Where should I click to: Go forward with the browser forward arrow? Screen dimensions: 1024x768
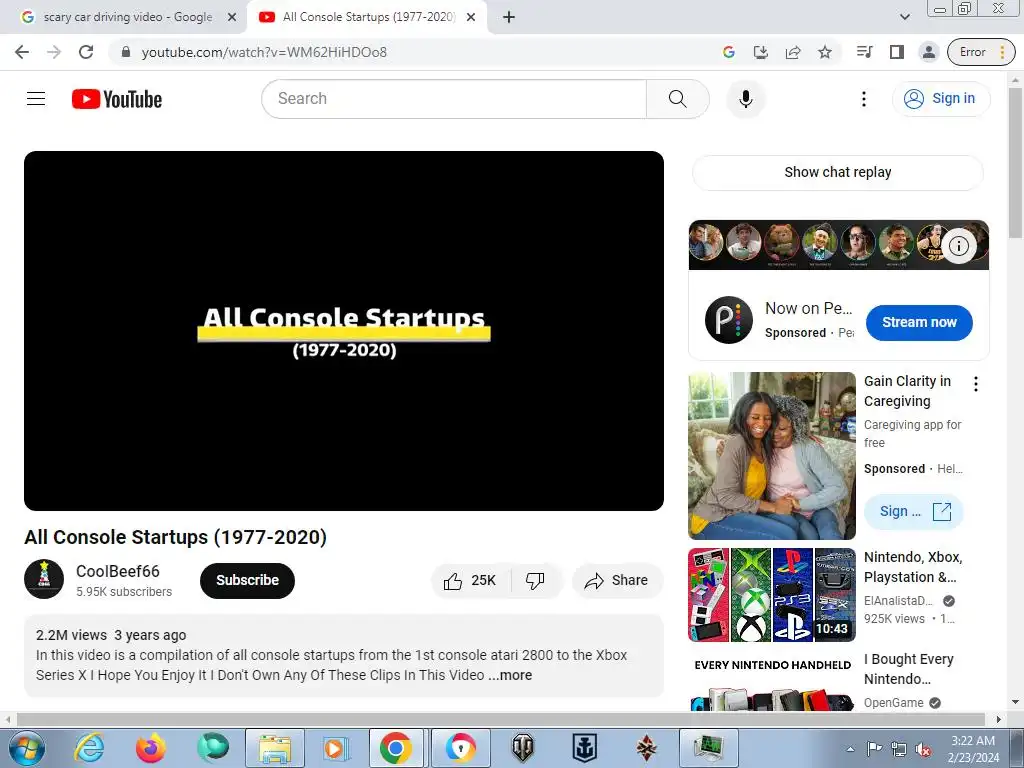click(54, 52)
